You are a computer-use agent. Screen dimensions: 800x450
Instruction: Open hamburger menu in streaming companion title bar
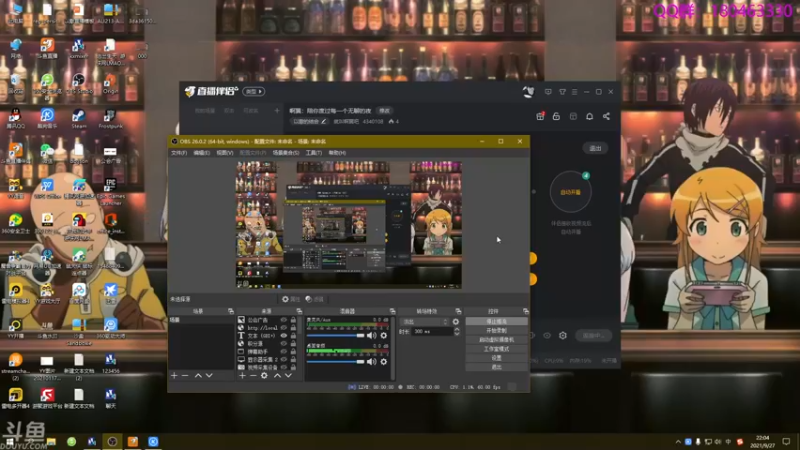coord(574,92)
